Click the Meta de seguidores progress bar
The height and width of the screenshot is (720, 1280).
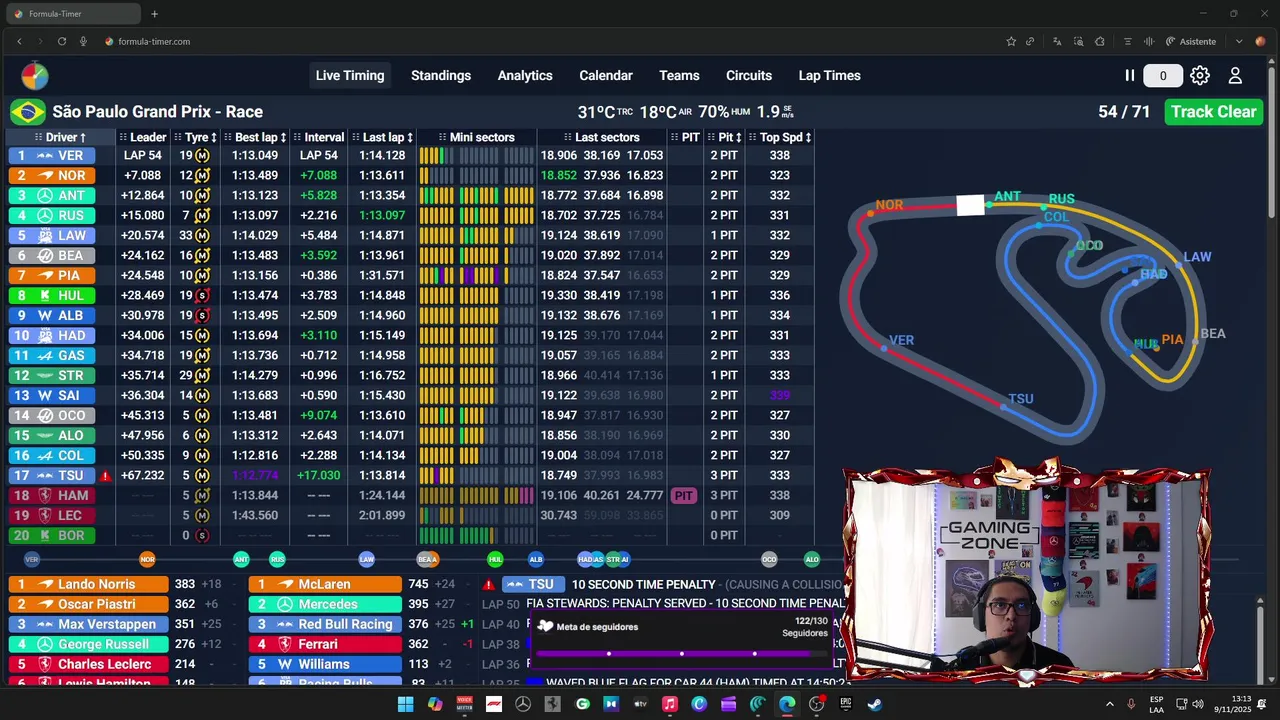click(x=681, y=653)
